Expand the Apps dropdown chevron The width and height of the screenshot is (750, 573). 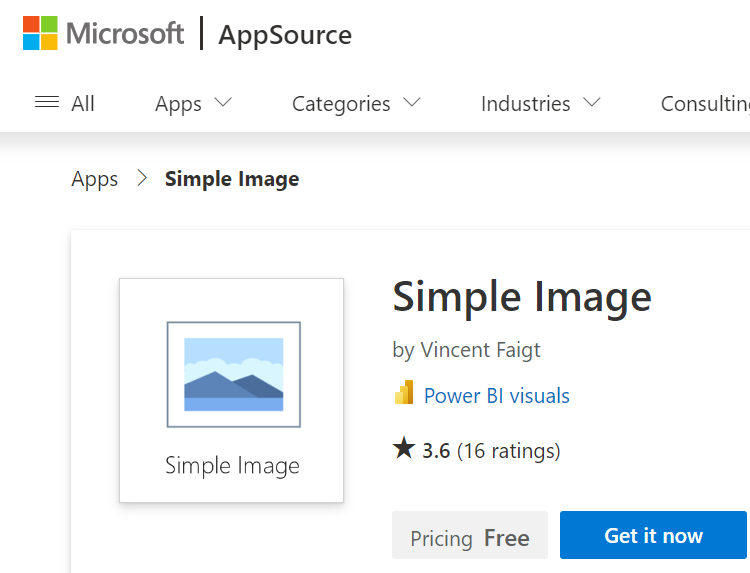(x=222, y=102)
